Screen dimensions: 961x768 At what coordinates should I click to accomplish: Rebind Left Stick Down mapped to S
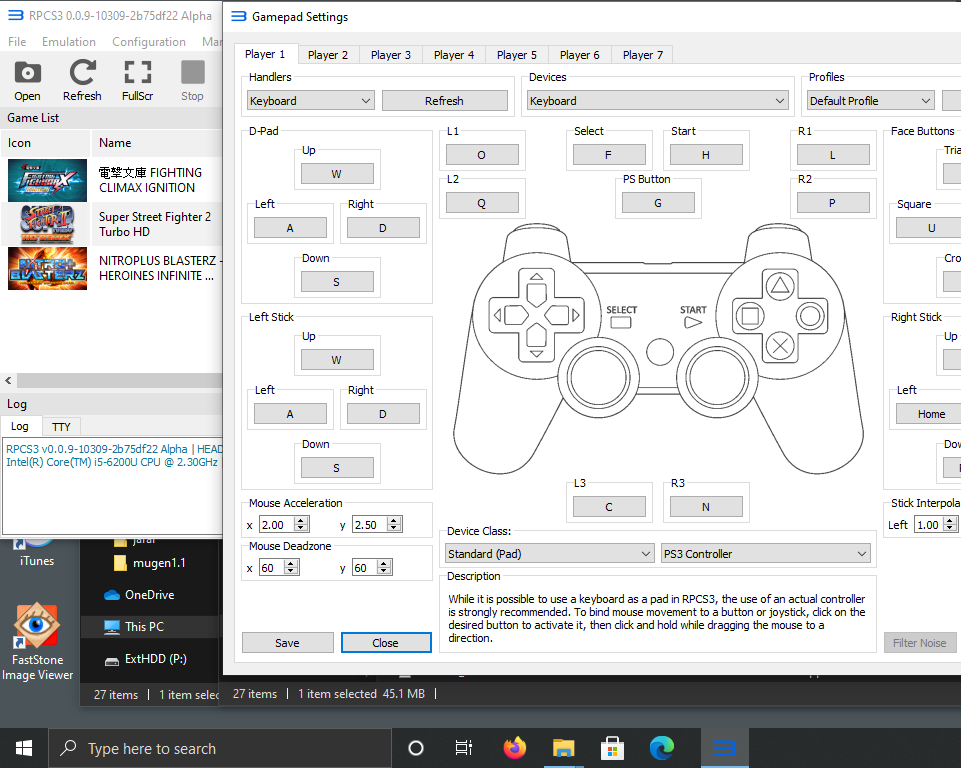click(336, 467)
